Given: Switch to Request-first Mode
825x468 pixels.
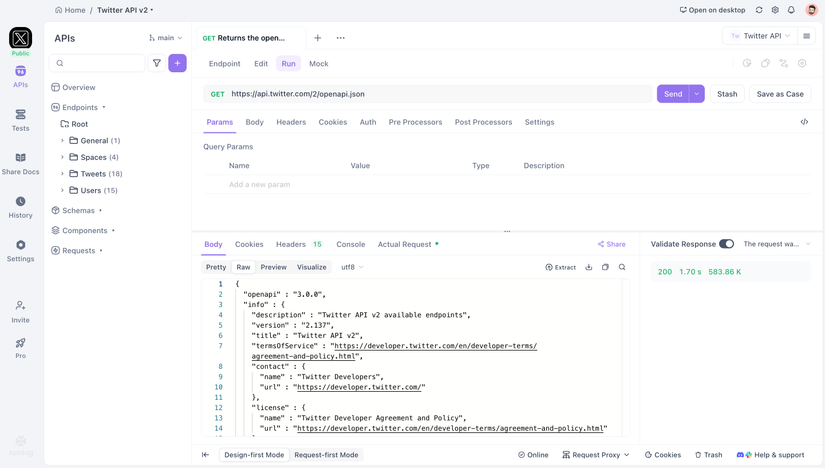Looking at the screenshot, I should tap(326, 455).
